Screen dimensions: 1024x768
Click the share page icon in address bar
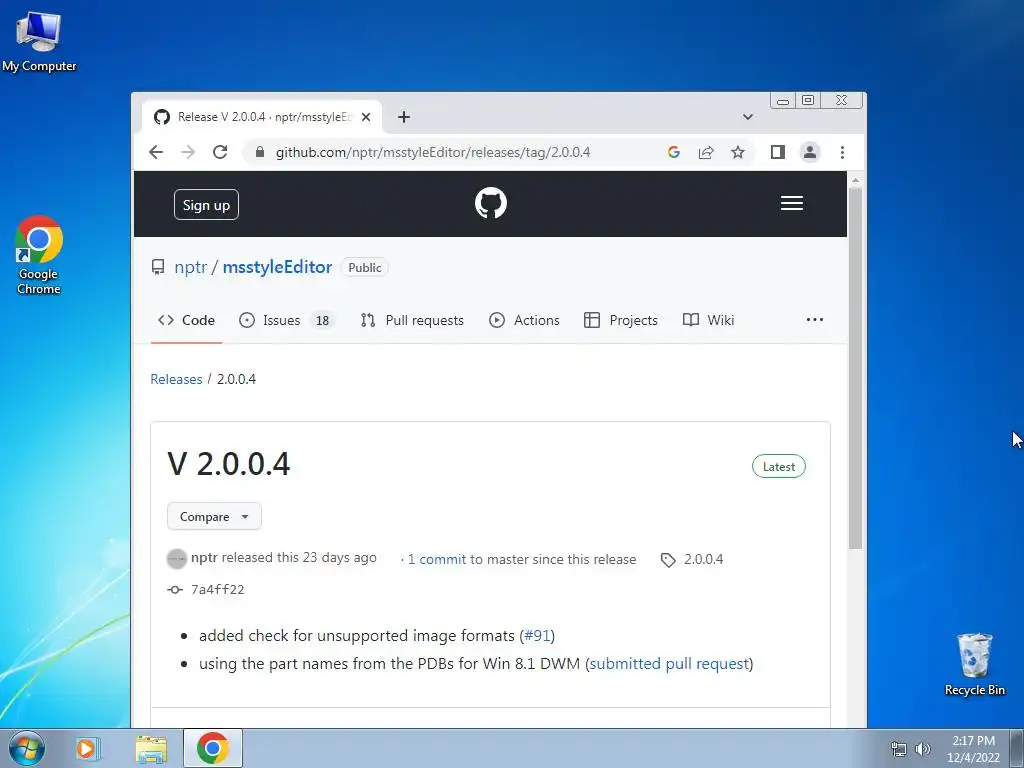[706, 152]
